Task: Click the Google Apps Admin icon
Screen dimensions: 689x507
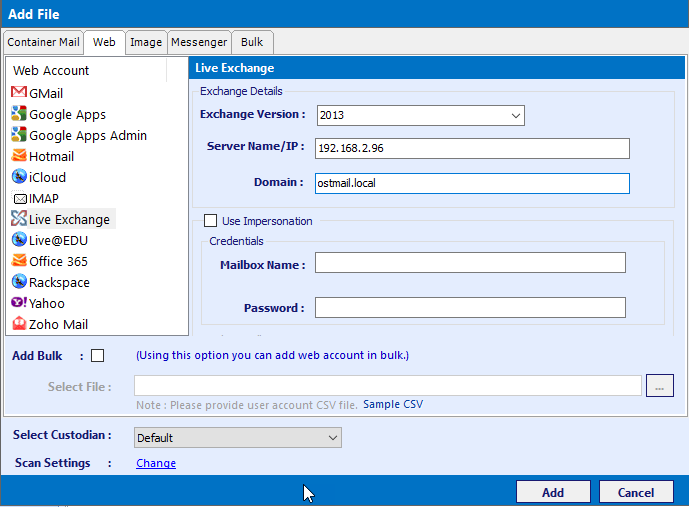Action: click(19, 134)
